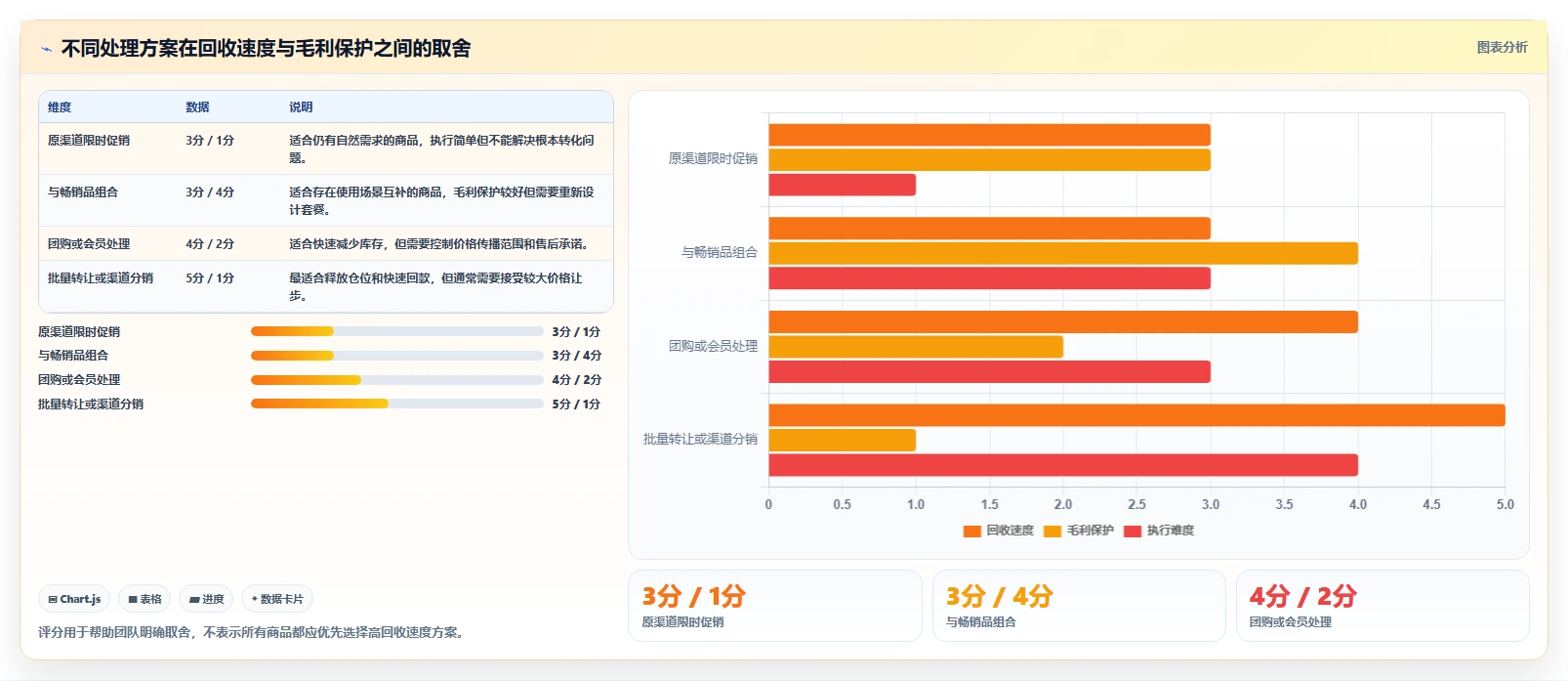Click 执行难度 bar for 批量转让或渠道分销
The height and width of the screenshot is (681, 1568).
1063,465
